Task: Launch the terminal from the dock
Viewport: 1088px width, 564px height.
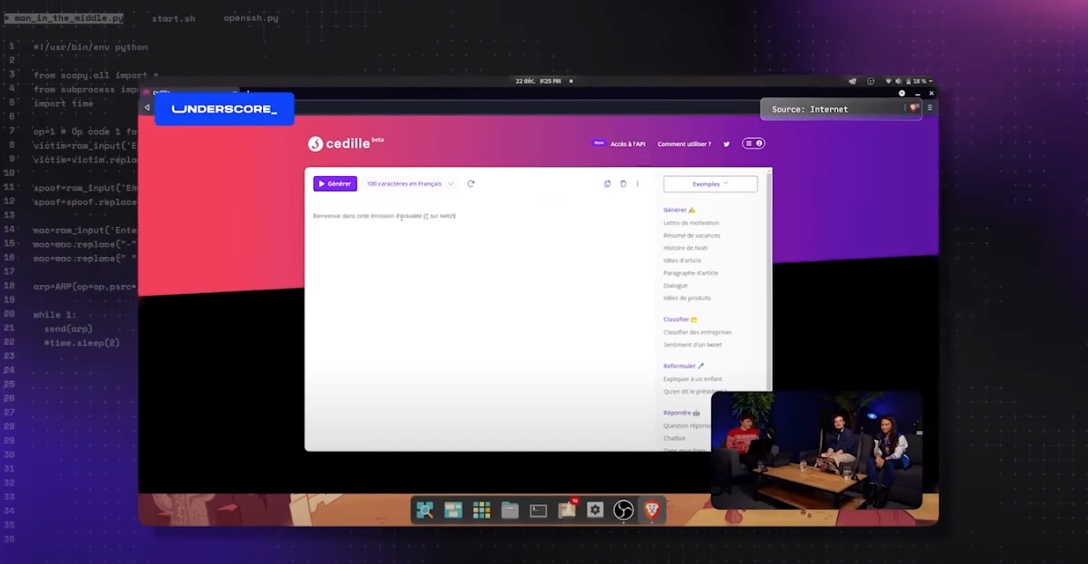Action: pos(538,510)
